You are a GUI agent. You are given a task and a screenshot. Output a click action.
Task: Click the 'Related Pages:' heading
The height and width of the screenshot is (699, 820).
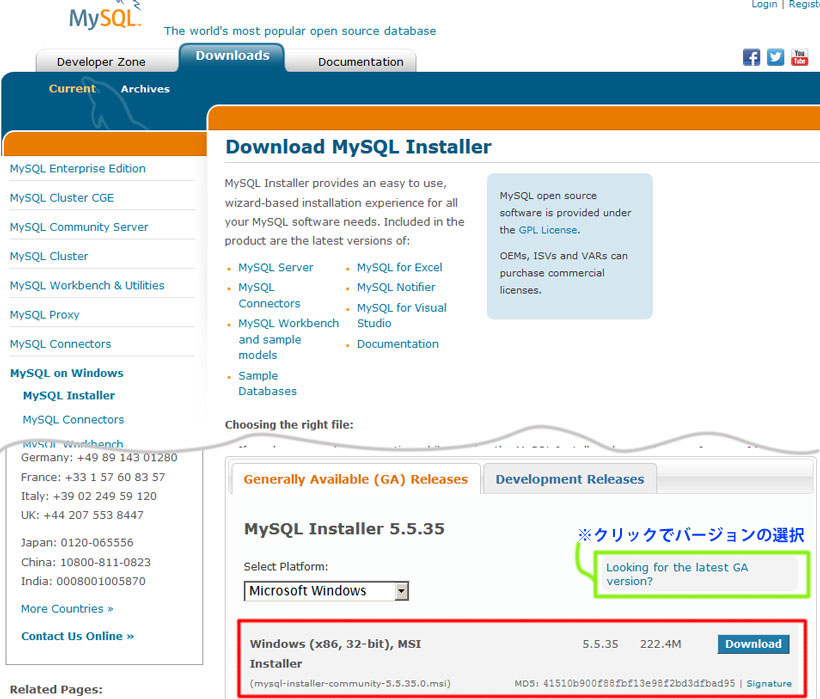(x=56, y=689)
